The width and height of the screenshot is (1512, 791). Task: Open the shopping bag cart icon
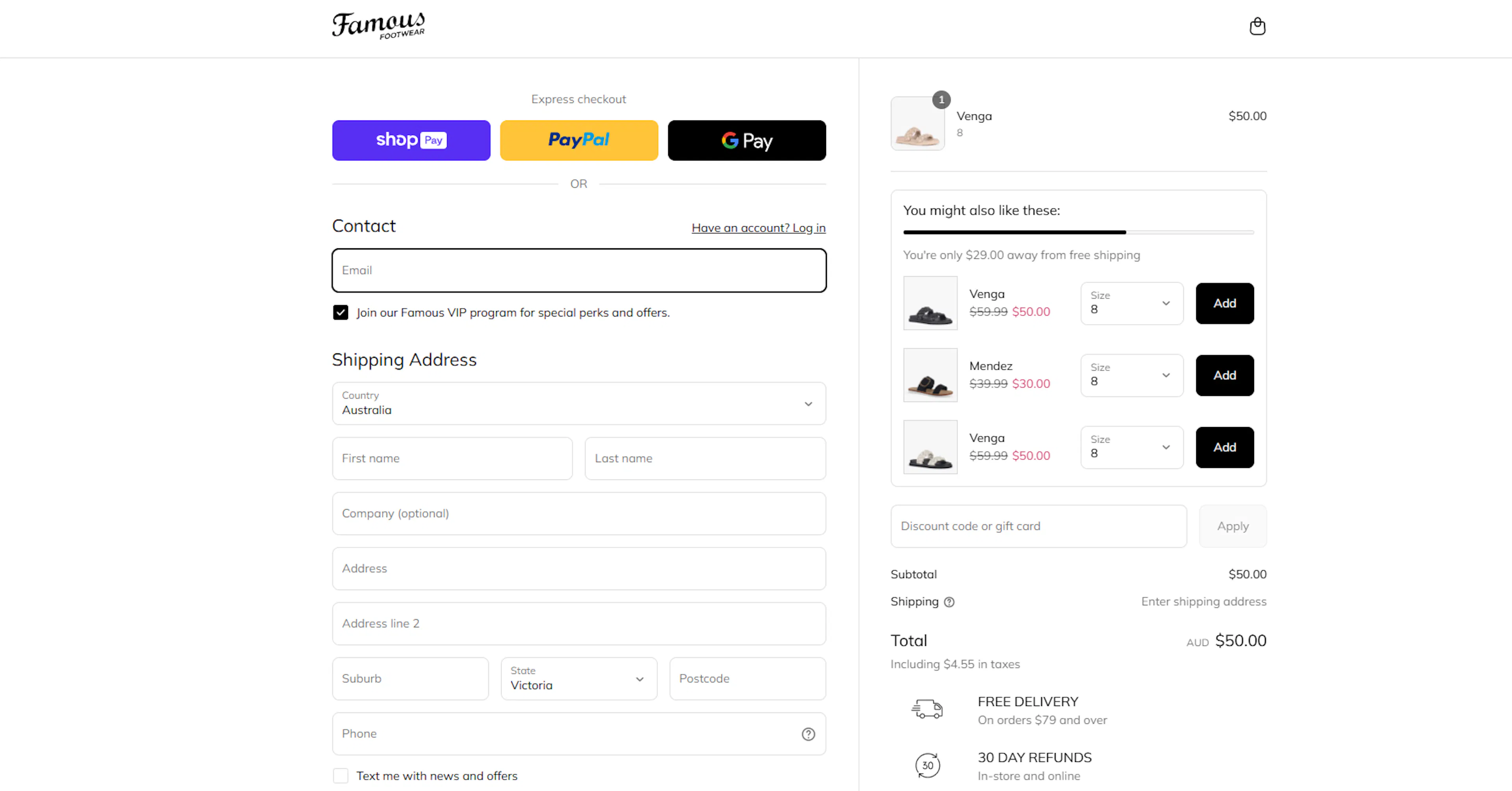click(1257, 26)
